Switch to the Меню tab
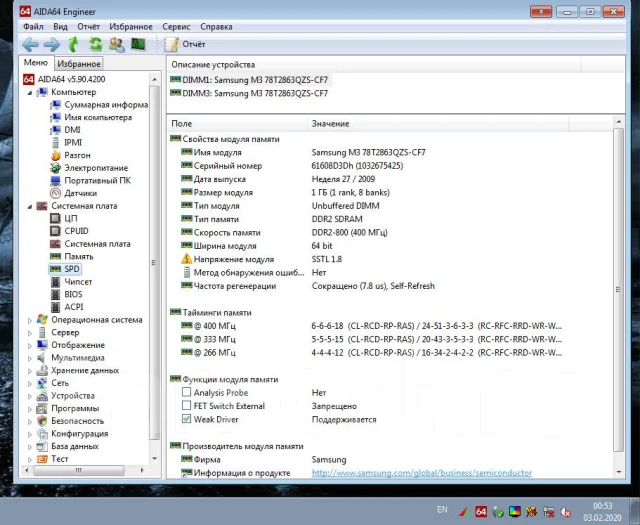This screenshot has height=525, width=640. coord(36,62)
